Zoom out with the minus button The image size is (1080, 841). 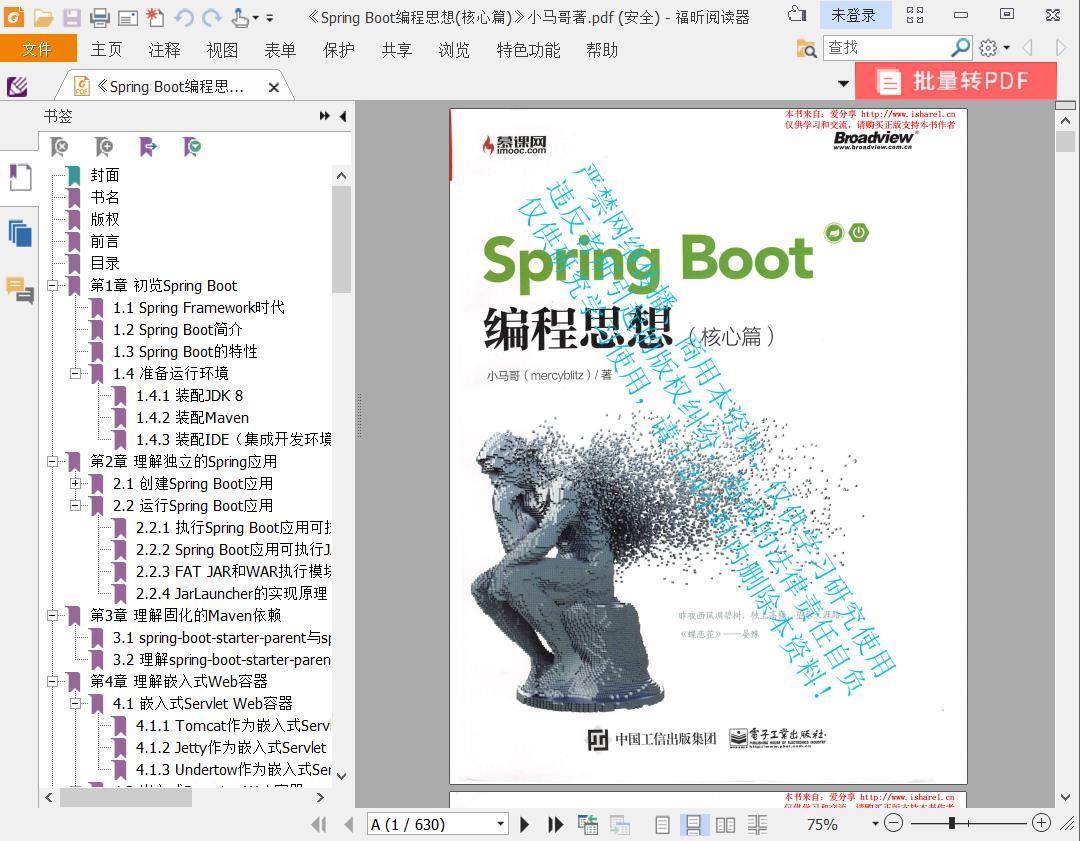click(x=893, y=823)
